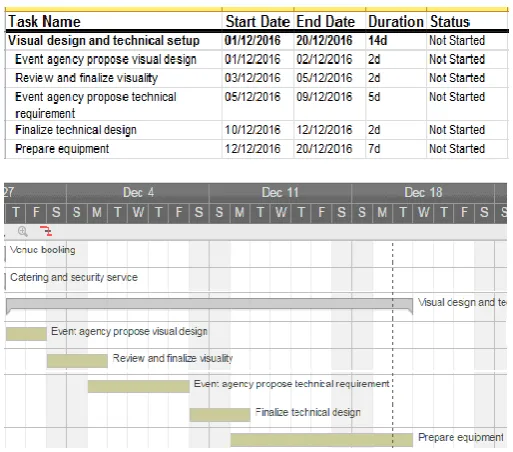Click the Event agency propose visual design Gantt bar
513x452 pixels.
click(26, 334)
